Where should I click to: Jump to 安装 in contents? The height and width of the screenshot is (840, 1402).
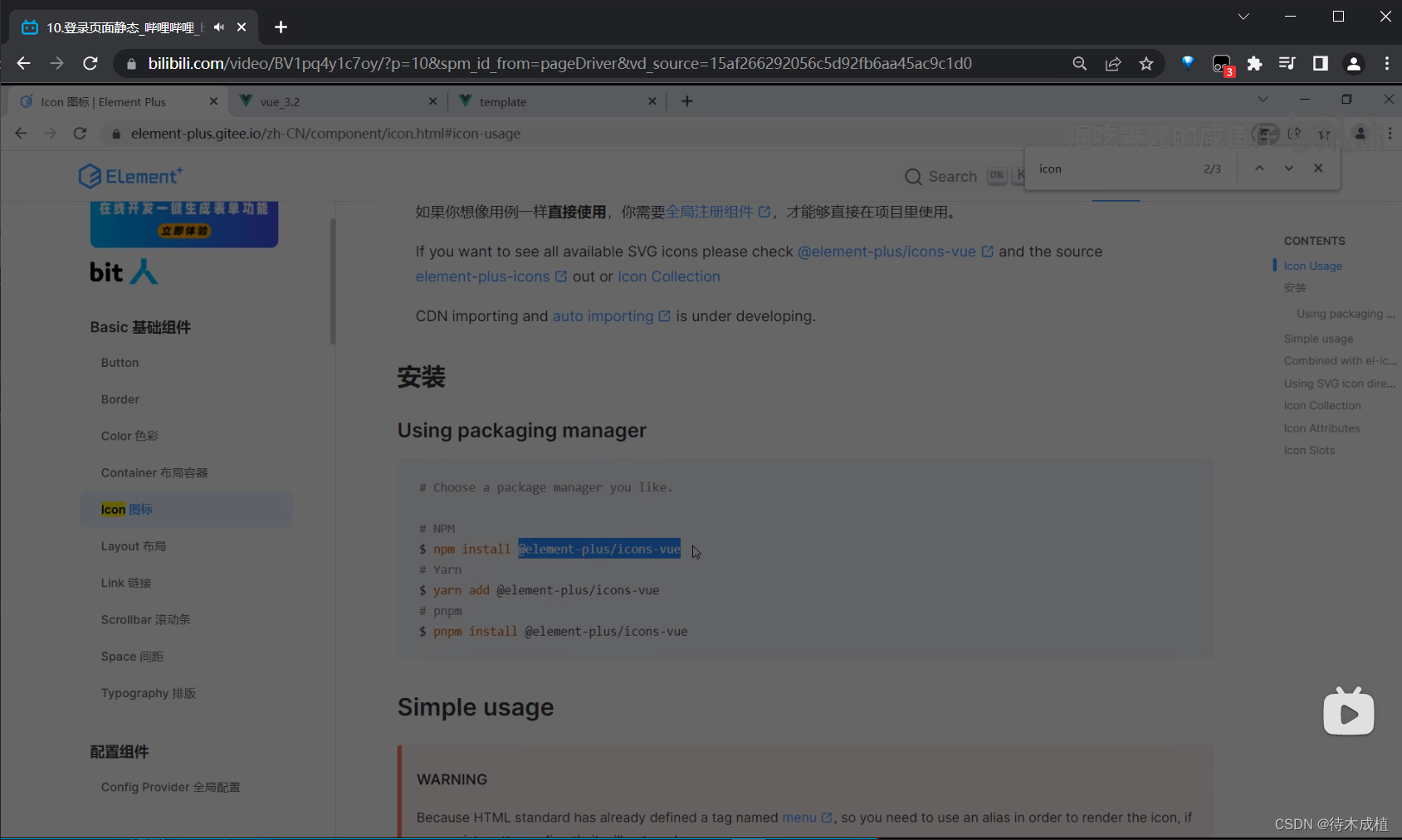pyautogui.click(x=1295, y=288)
